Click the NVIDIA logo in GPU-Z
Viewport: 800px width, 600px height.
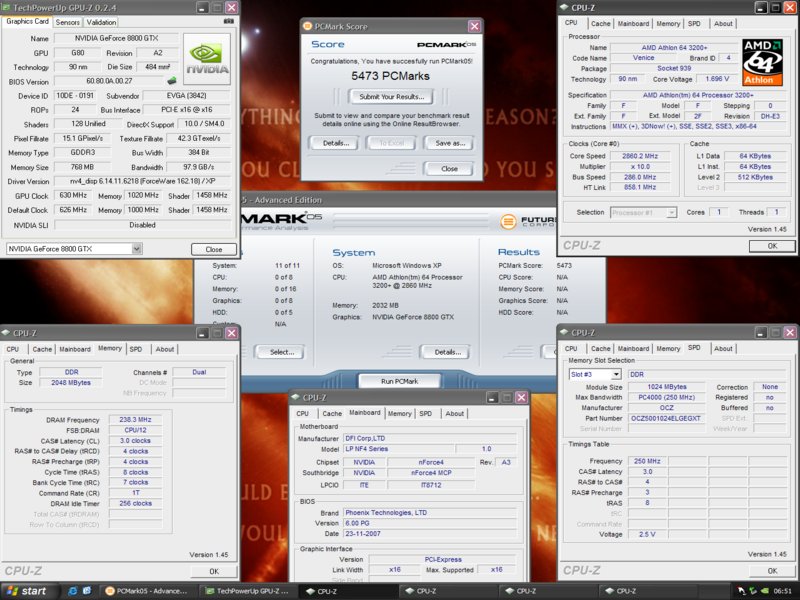click(x=207, y=59)
